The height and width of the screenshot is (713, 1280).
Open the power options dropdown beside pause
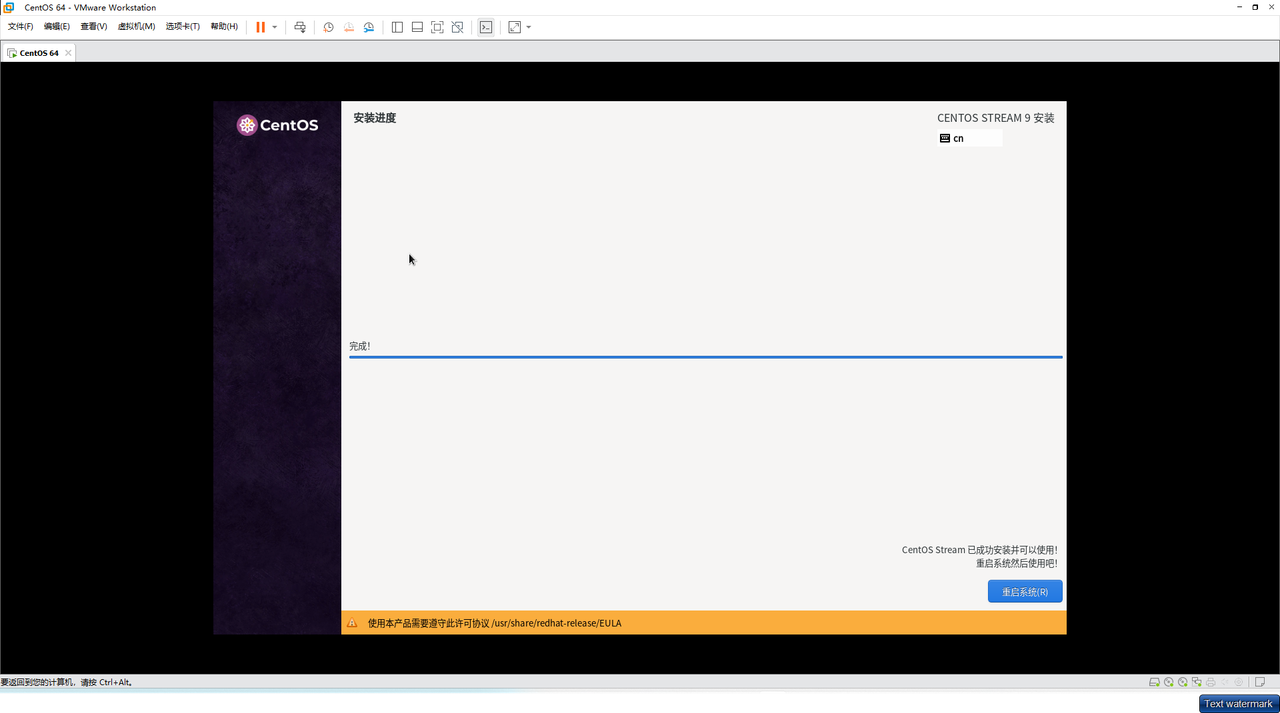point(275,27)
